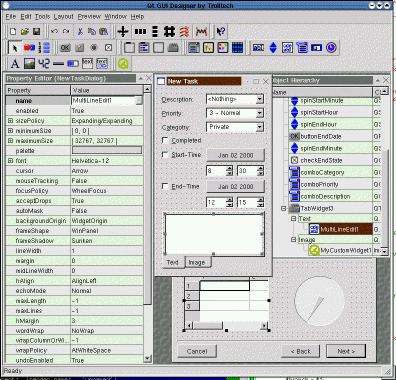
Task: Select the LCDNumber '42' widget tool
Action: pos(44,64)
